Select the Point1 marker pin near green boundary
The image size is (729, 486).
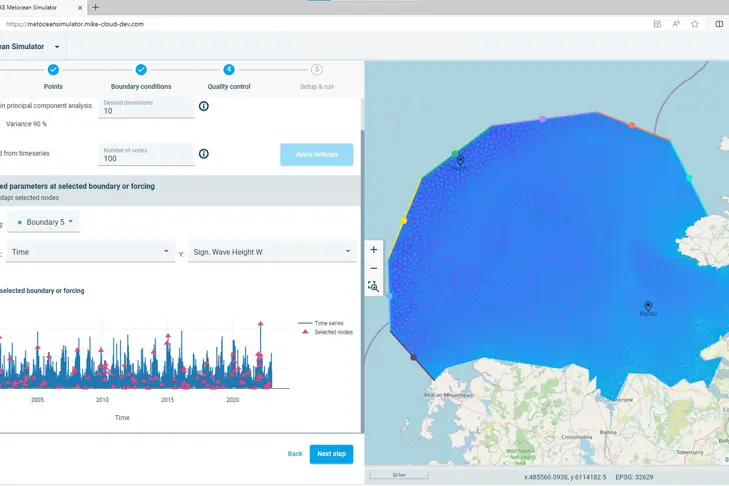pyautogui.click(x=460, y=160)
